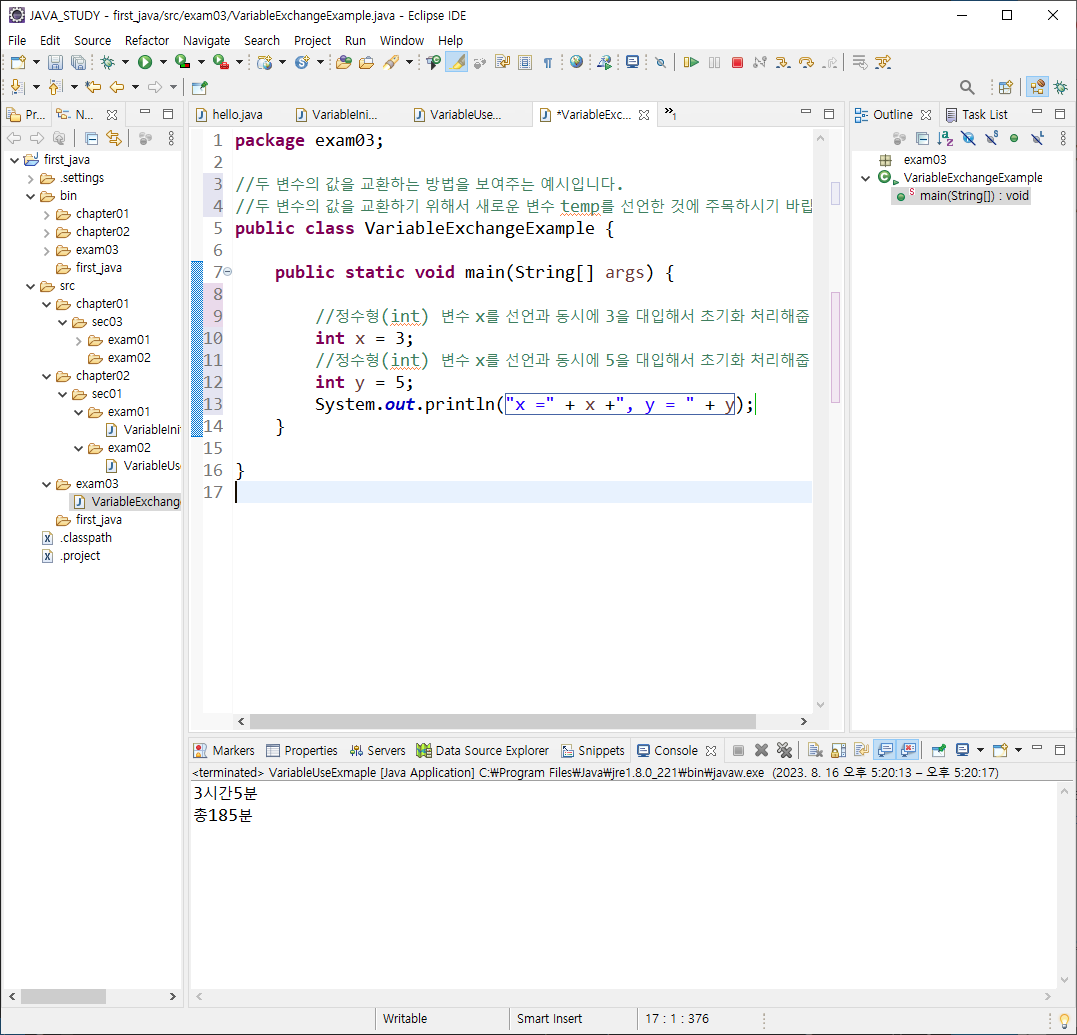The image size is (1077, 1035).
Task: Open the Navigate menu
Action: 206,41
